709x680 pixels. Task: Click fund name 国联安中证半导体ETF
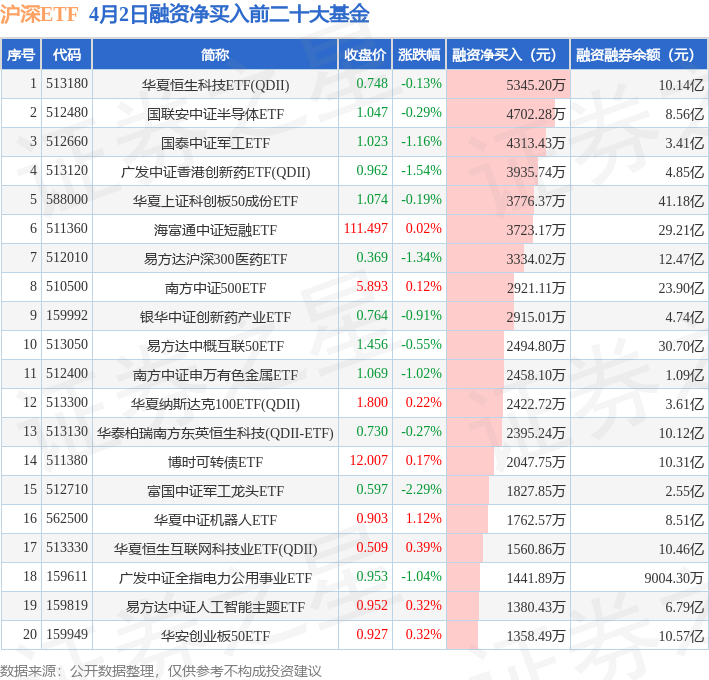tap(215, 114)
